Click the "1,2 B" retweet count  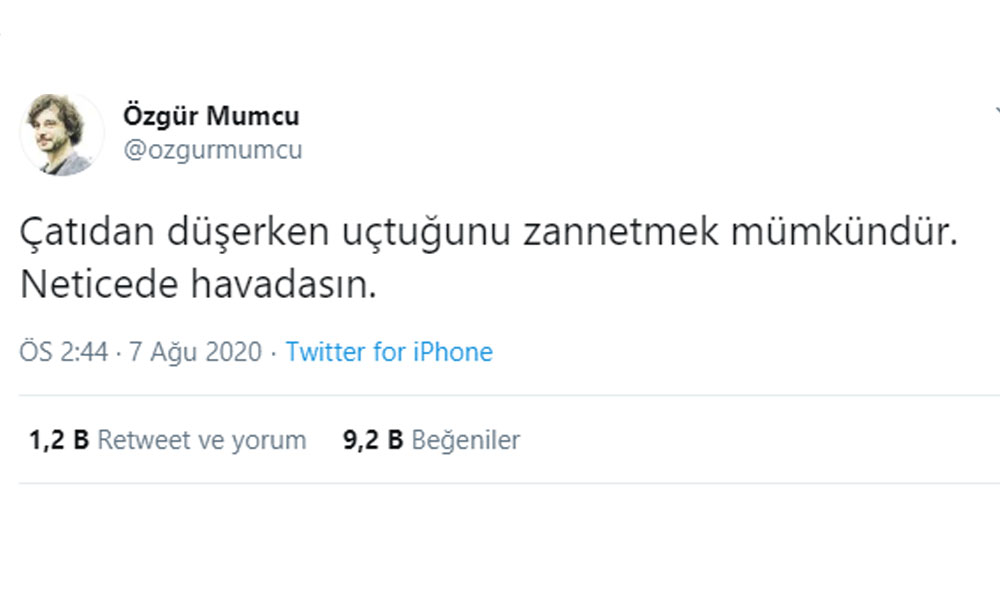(x=60, y=440)
